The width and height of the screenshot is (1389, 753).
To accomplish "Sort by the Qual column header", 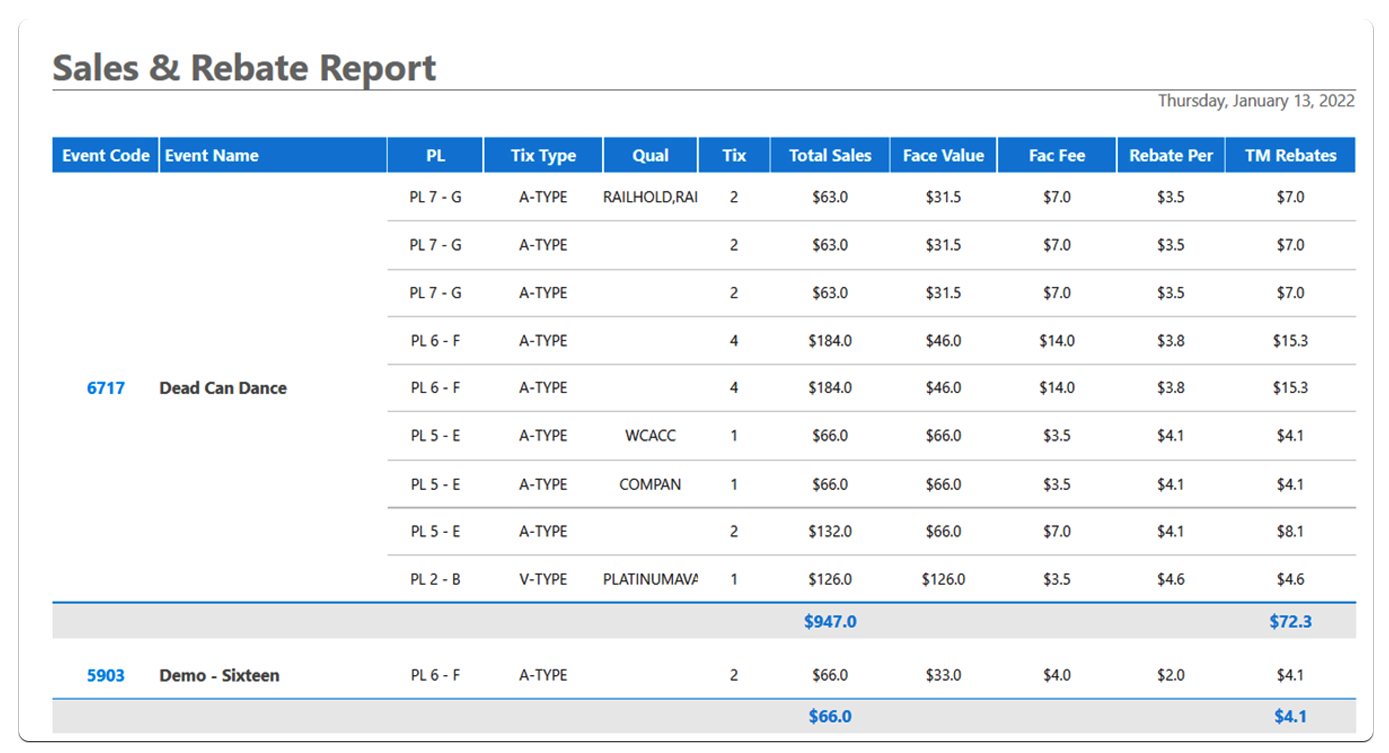I will 648,155.
